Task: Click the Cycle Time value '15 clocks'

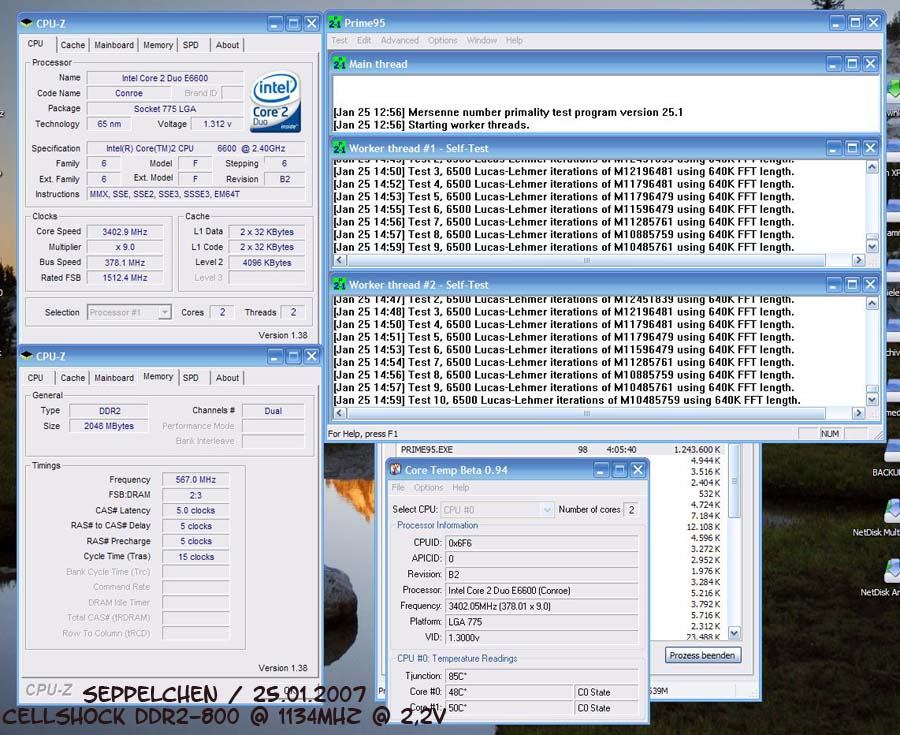Action: pos(196,557)
